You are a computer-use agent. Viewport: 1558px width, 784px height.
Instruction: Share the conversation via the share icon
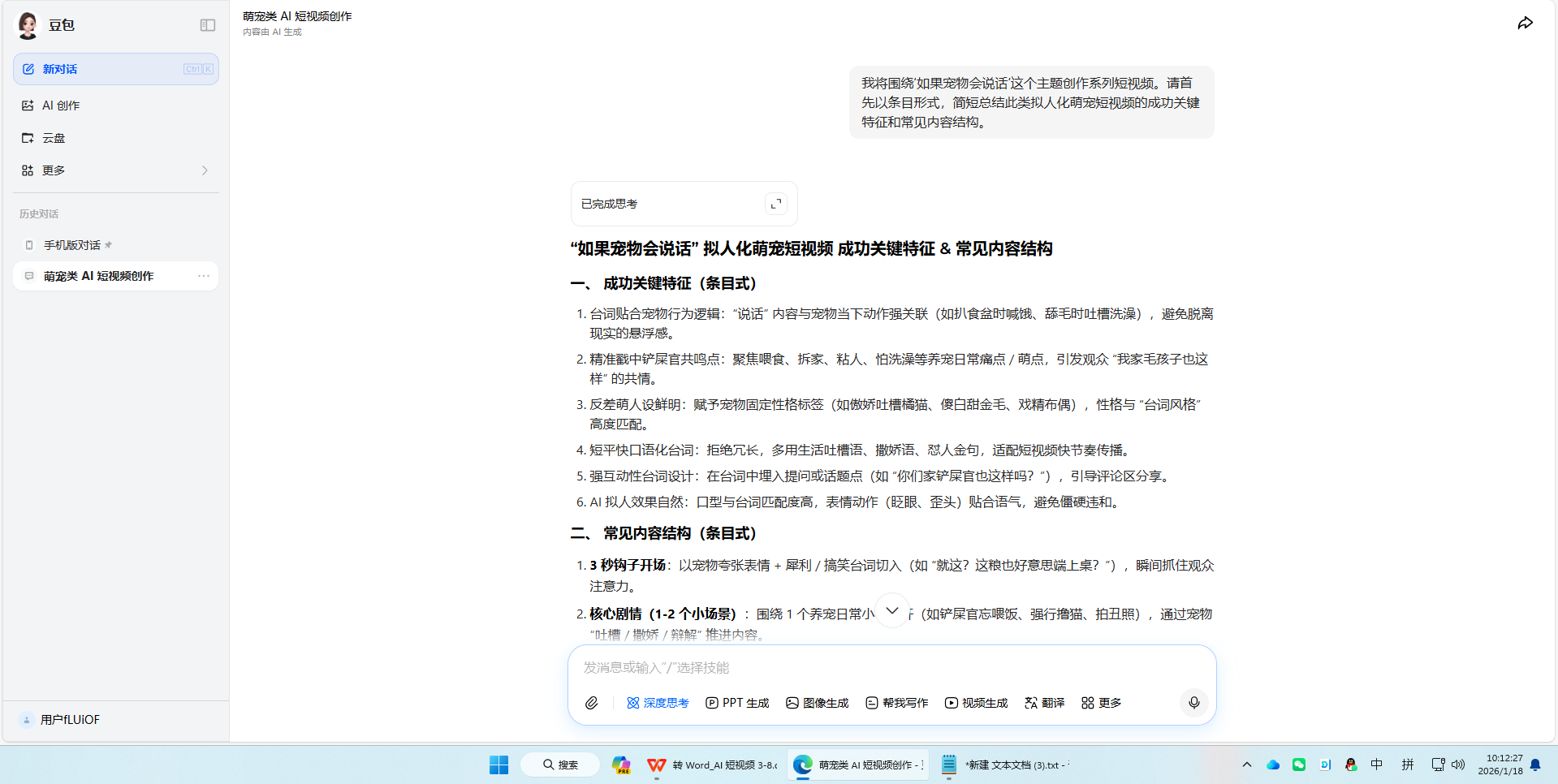coord(1526,23)
